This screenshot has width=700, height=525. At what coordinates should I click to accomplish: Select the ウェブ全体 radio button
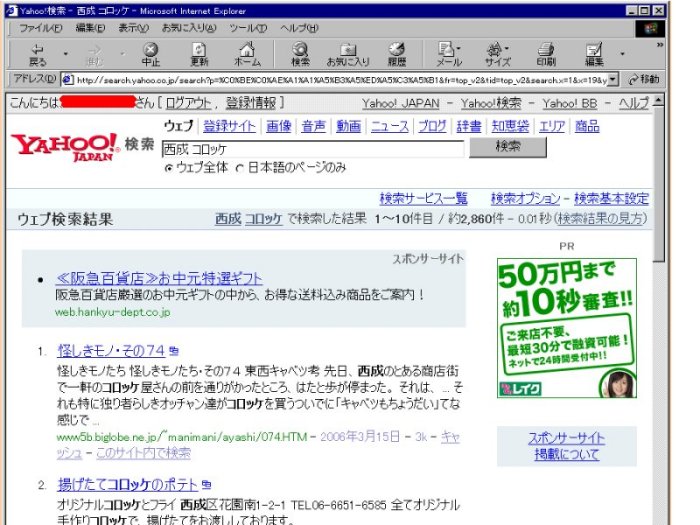[168, 168]
